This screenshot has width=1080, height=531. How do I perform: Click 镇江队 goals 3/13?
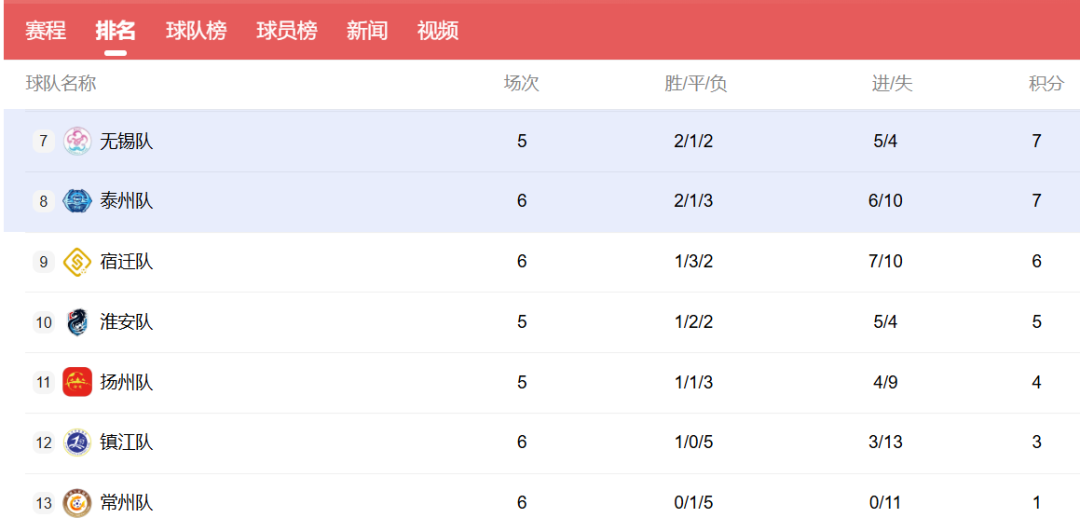[x=885, y=442]
